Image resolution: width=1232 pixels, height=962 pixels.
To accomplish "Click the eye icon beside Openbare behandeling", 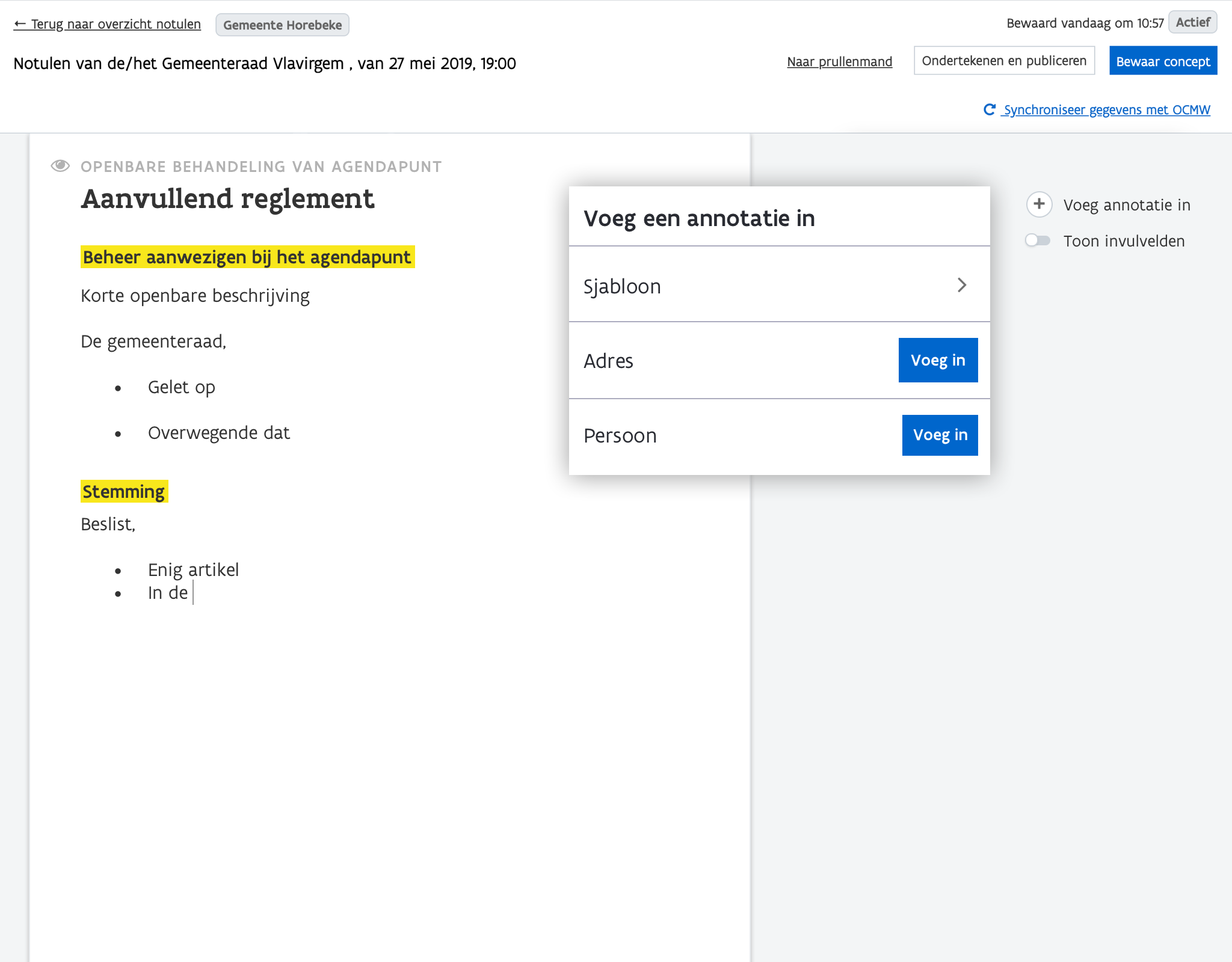I will click(x=60, y=166).
